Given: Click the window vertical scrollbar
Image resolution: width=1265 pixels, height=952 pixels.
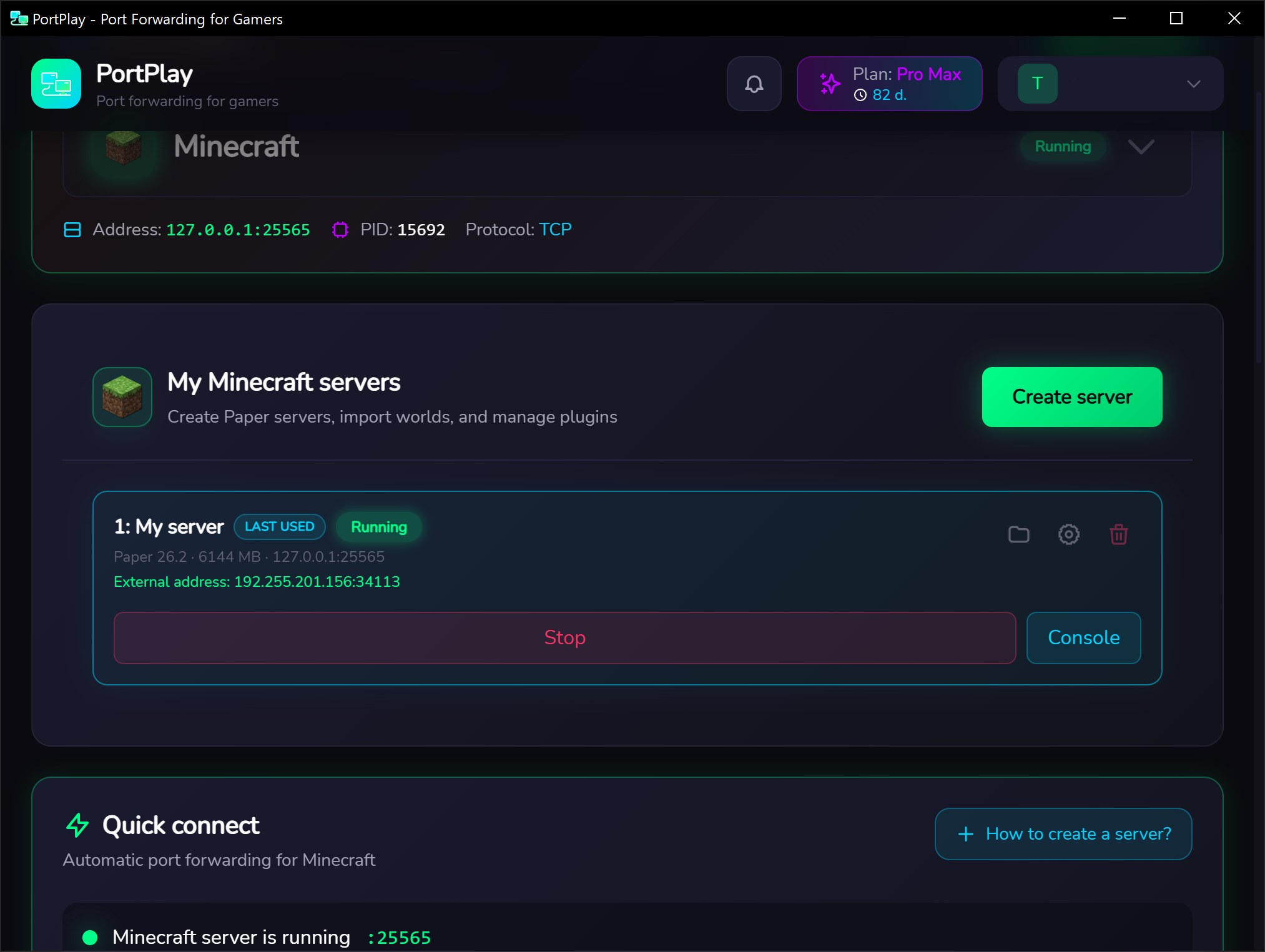Looking at the screenshot, I should (x=1259, y=228).
